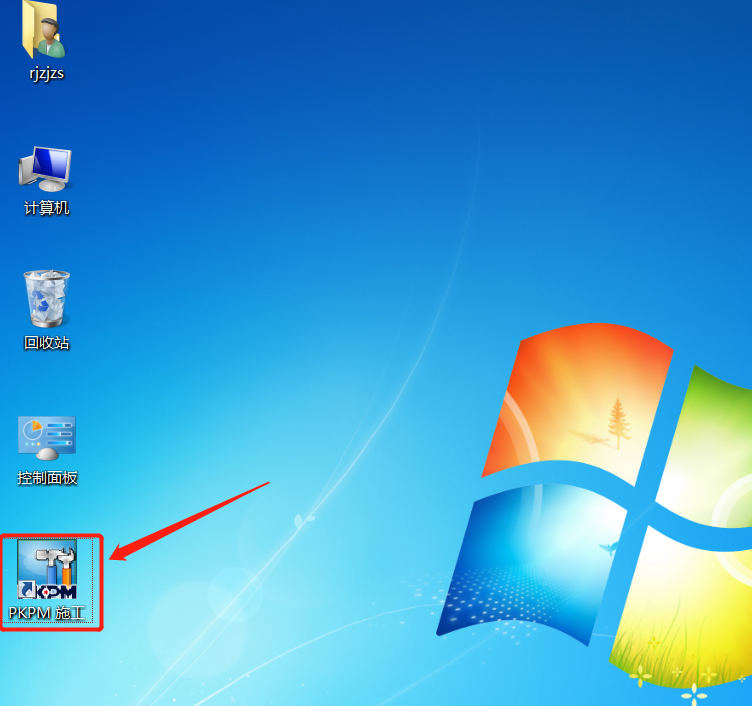Click the 回收站 label text

pos(47,343)
